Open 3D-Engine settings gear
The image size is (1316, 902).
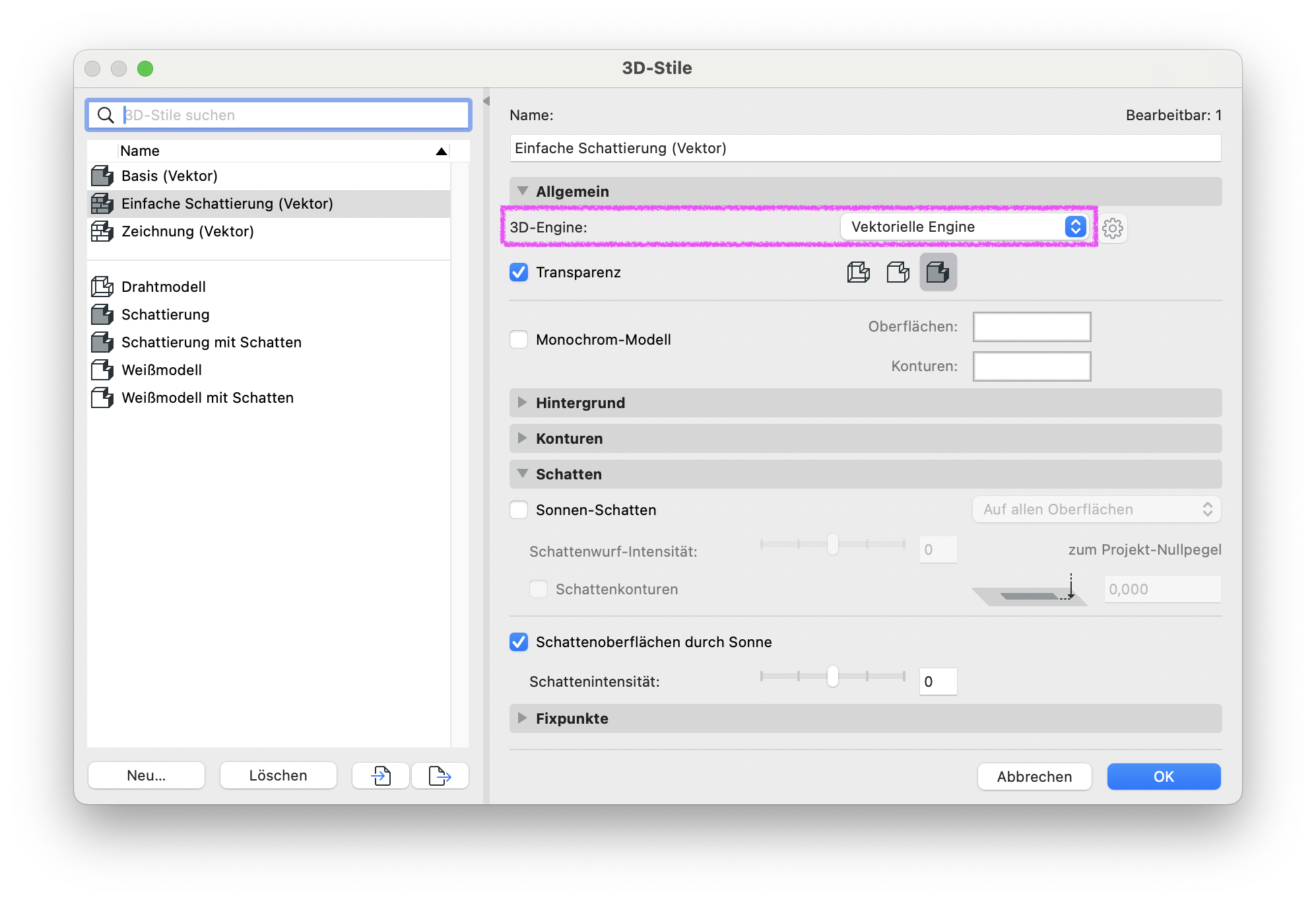point(1113,228)
